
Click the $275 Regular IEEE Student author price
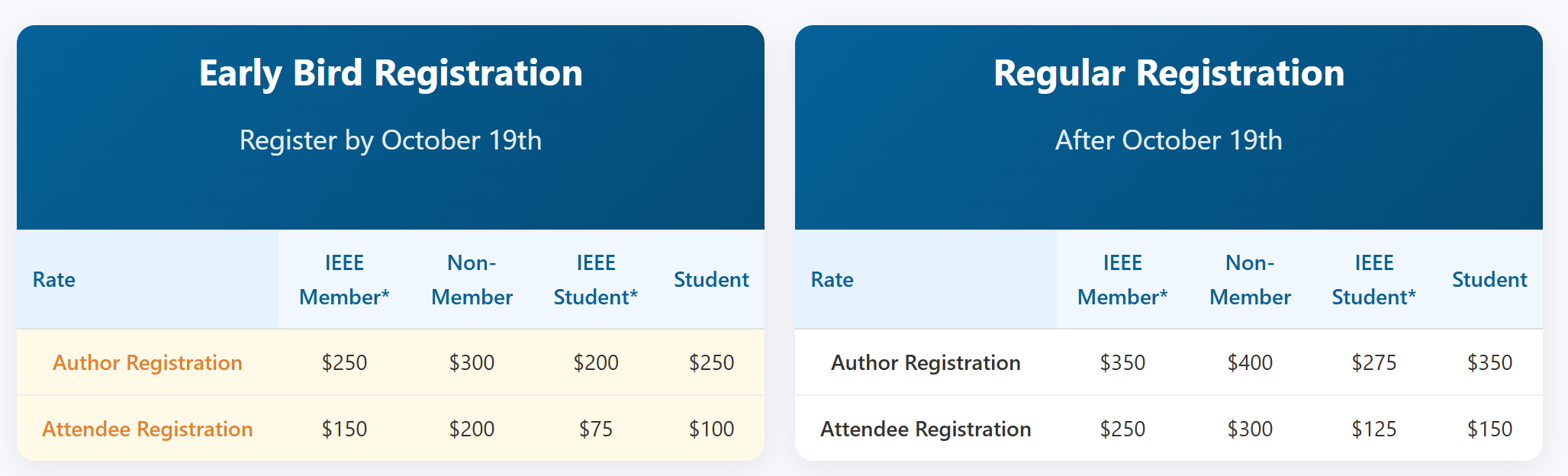point(1374,362)
